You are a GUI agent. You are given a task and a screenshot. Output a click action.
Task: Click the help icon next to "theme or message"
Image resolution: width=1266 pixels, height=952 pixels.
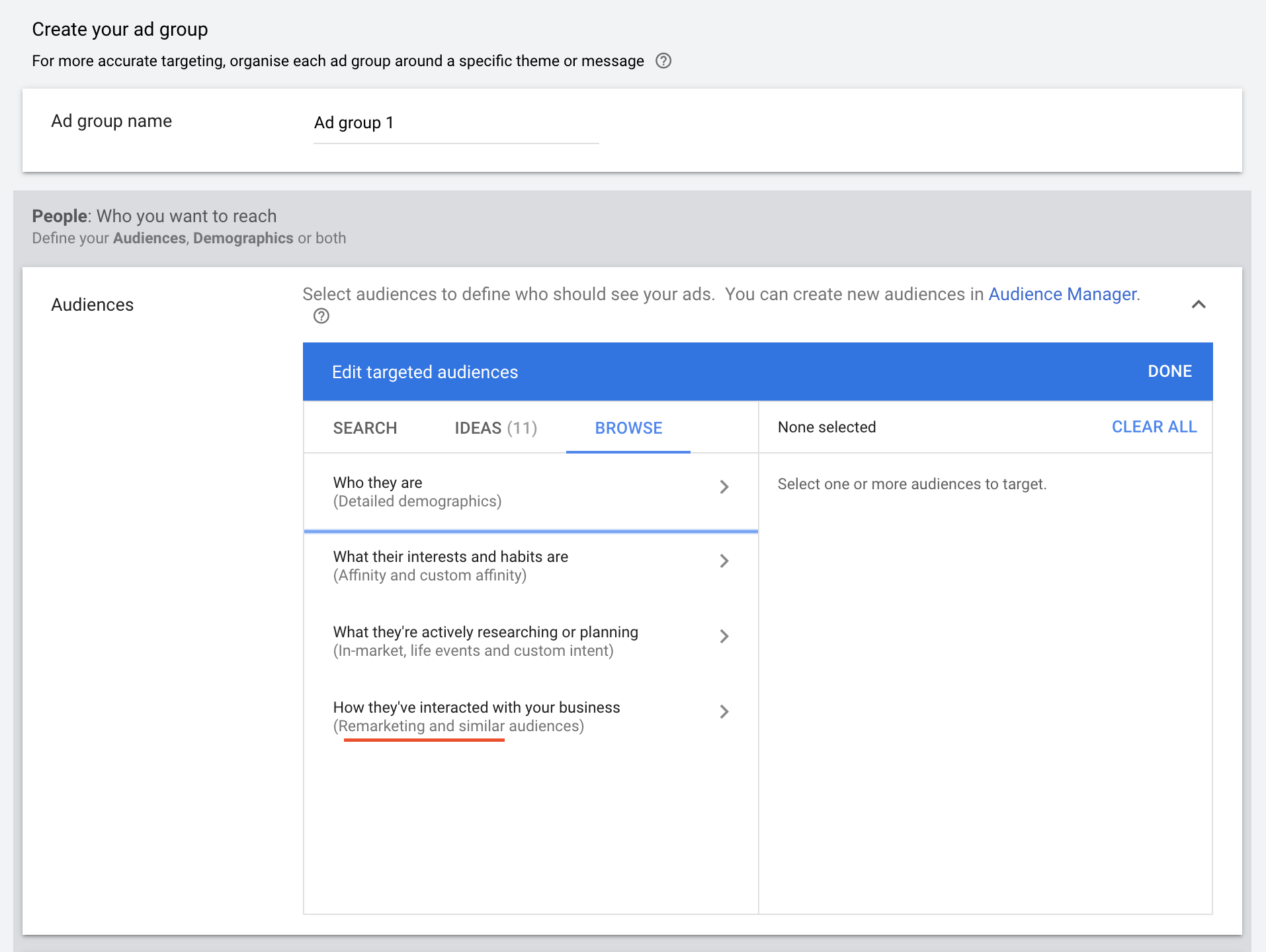coord(664,61)
